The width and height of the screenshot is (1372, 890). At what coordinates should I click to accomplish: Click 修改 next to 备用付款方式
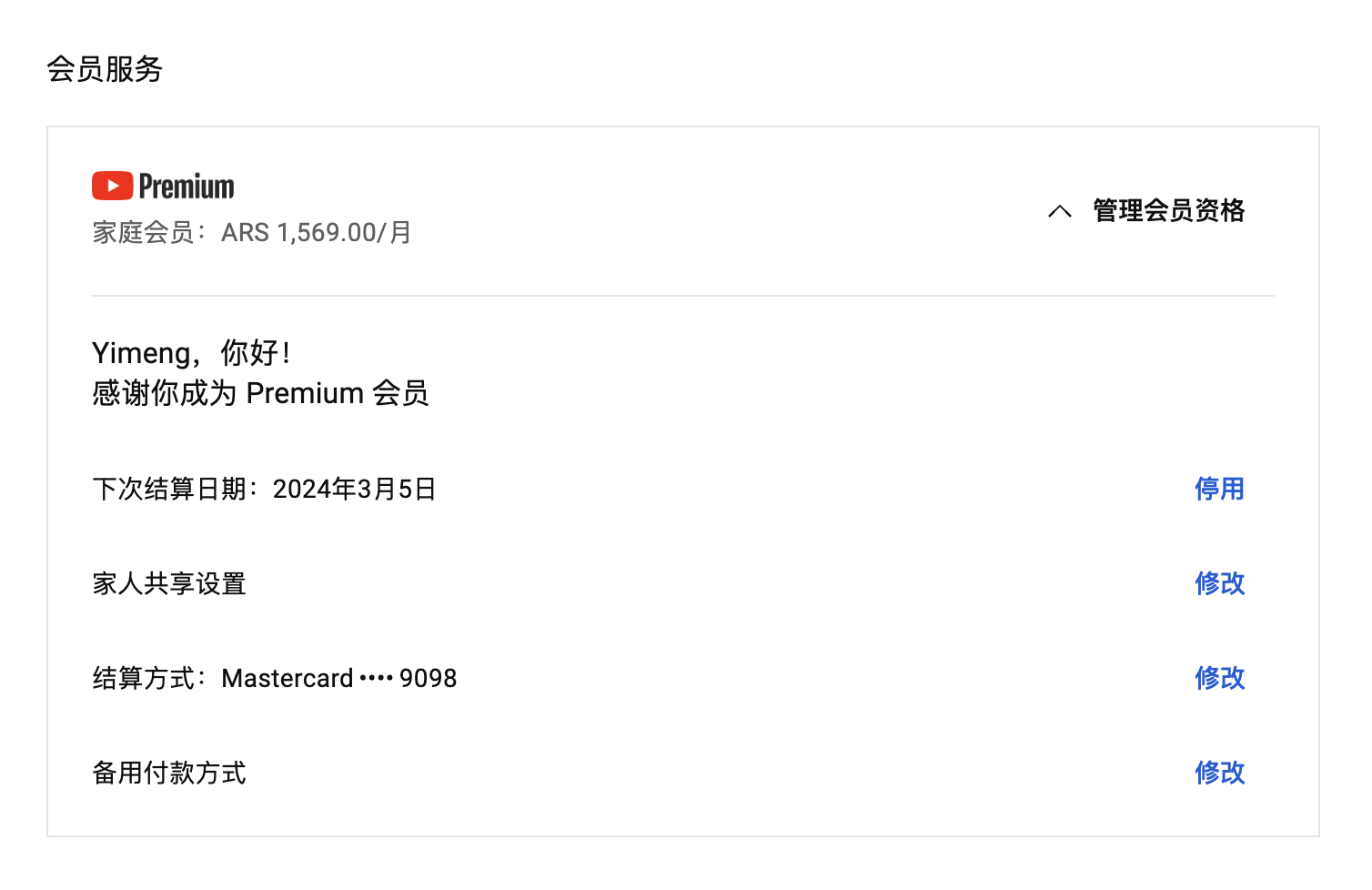[1219, 773]
